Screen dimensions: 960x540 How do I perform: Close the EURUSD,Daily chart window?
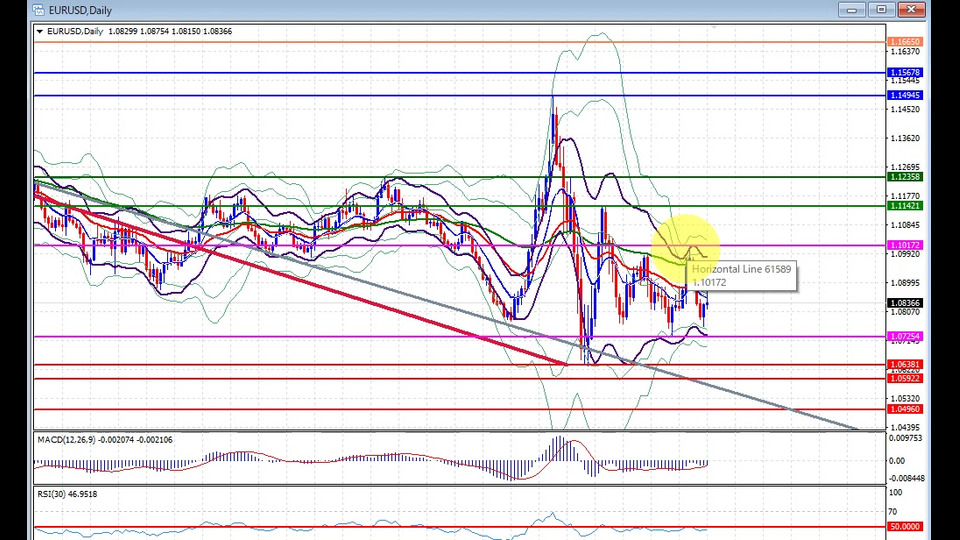[x=911, y=9]
